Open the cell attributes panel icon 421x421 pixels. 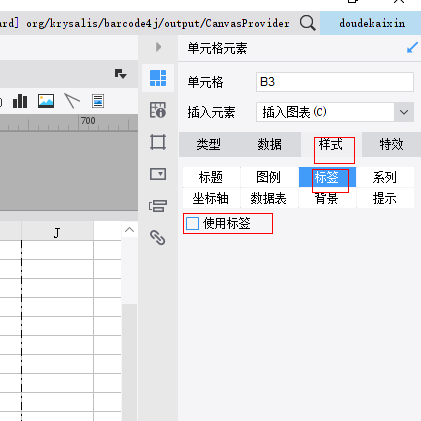(x=158, y=110)
